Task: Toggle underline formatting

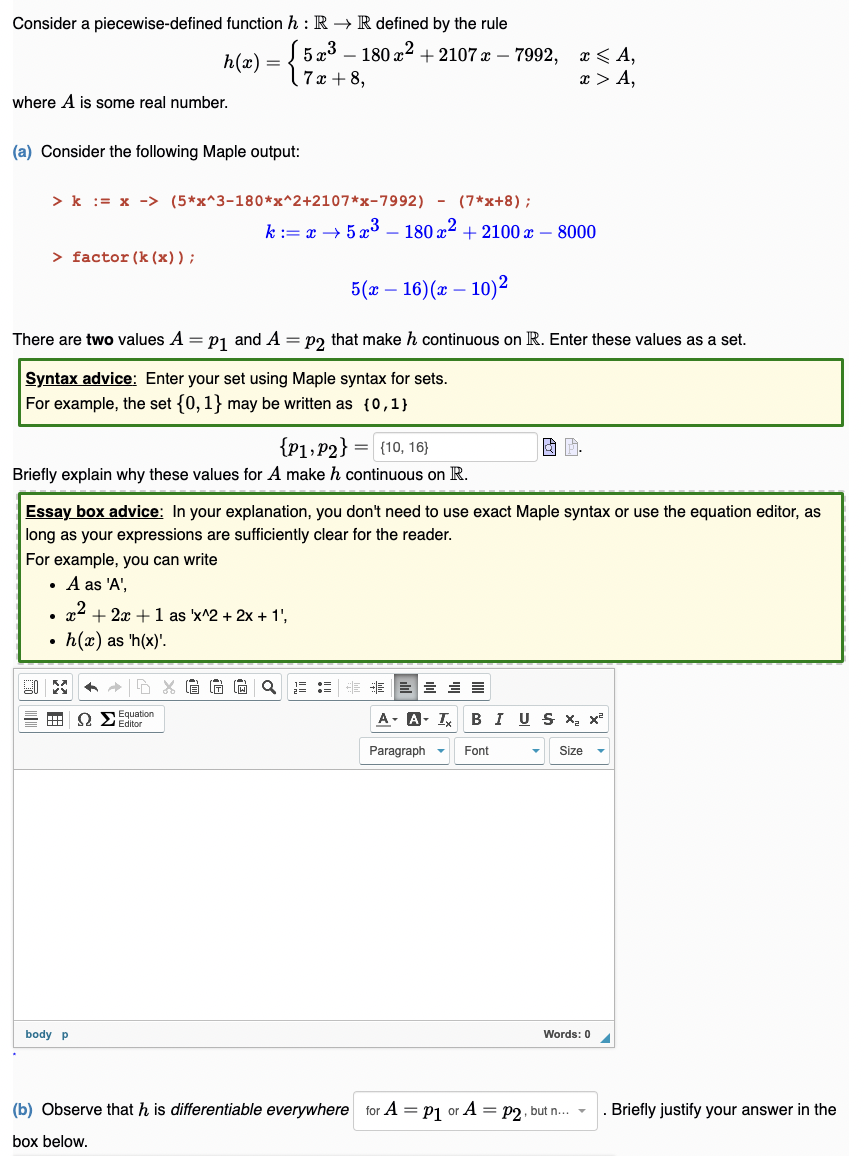Action: [x=524, y=719]
